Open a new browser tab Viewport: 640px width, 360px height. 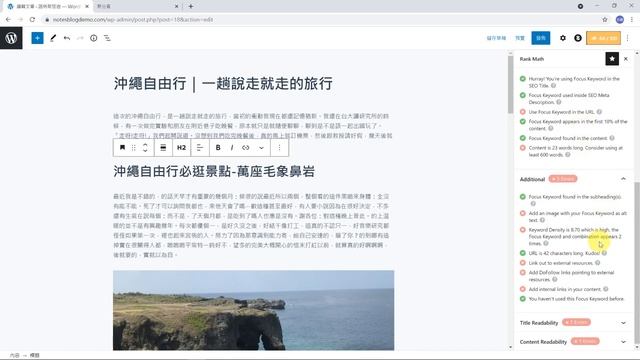[x=191, y=7]
